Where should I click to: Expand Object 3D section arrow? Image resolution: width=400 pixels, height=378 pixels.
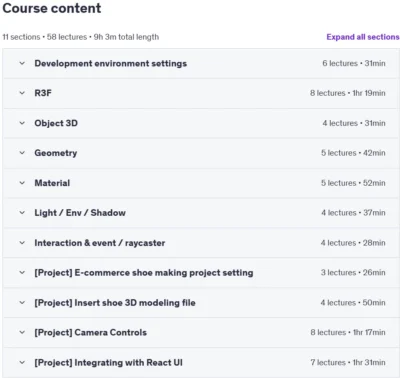click(x=22, y=123)
